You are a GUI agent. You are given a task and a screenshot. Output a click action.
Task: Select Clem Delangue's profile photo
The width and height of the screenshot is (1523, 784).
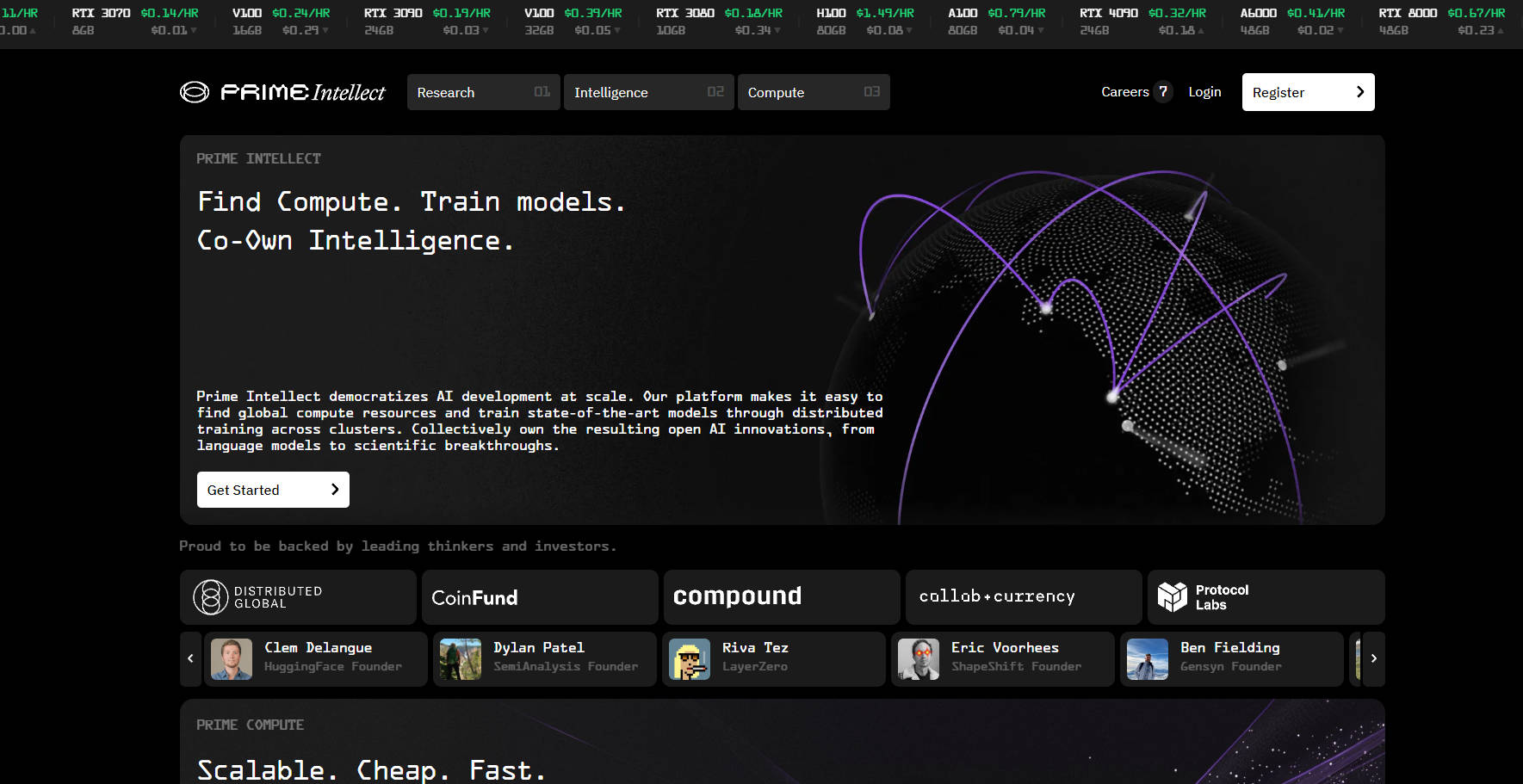pyautogui.click(x=232, y=659)
